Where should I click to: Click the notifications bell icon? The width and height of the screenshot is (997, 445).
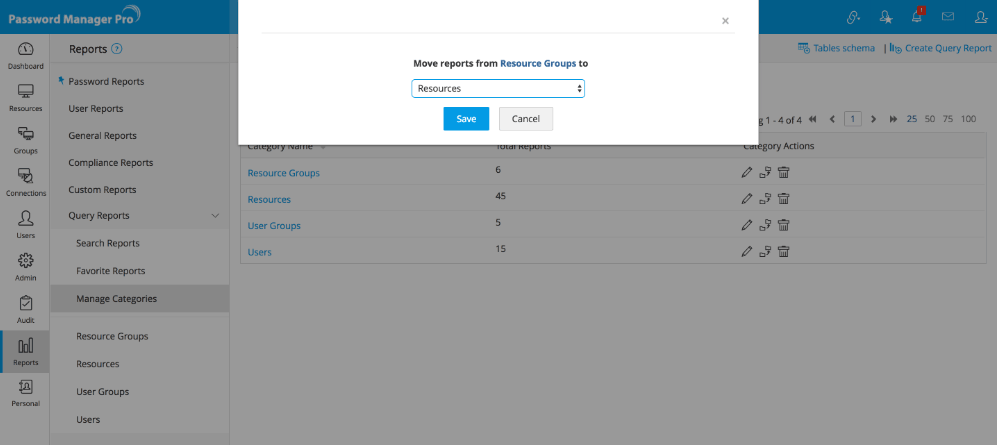[916, 16]
